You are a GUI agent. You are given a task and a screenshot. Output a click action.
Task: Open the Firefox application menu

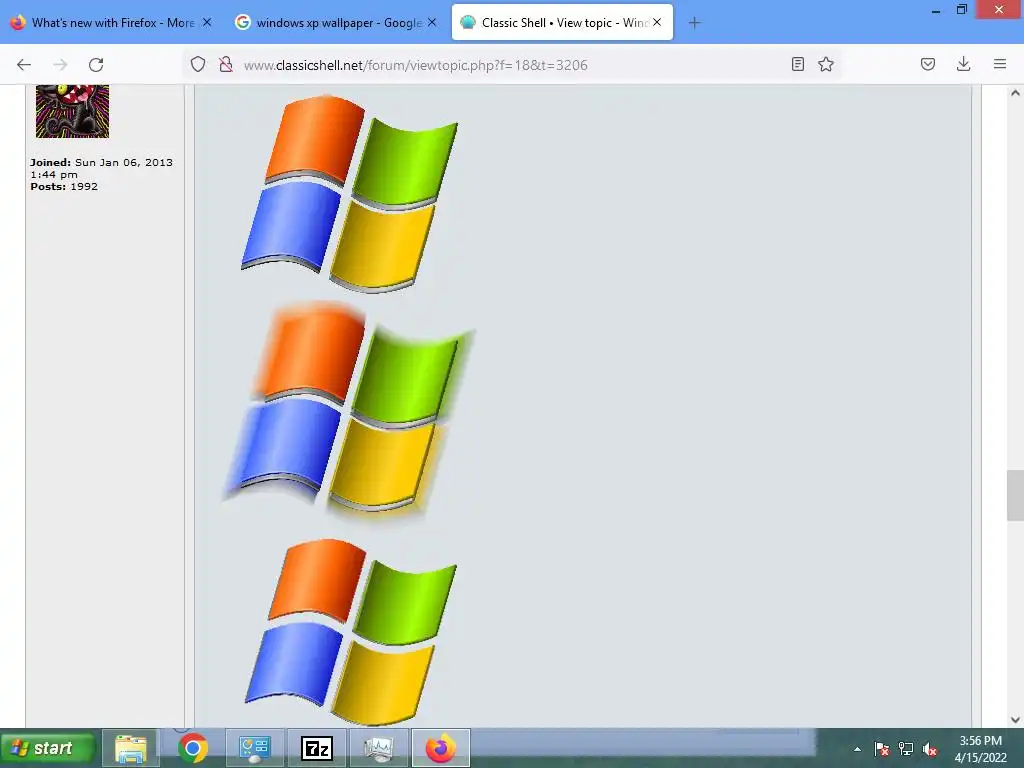point(1000,64)
